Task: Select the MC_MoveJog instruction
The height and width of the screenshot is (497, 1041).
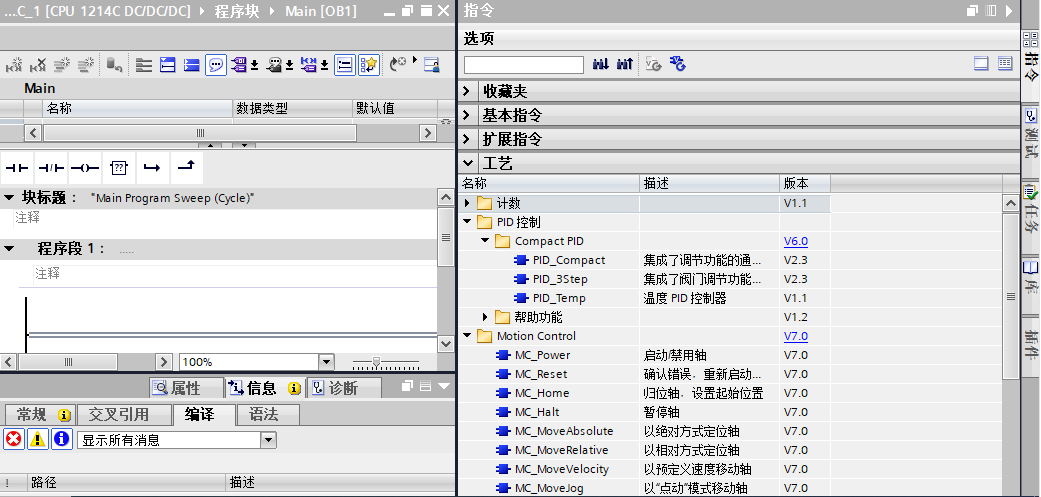Action: click(x=549, y=488)
